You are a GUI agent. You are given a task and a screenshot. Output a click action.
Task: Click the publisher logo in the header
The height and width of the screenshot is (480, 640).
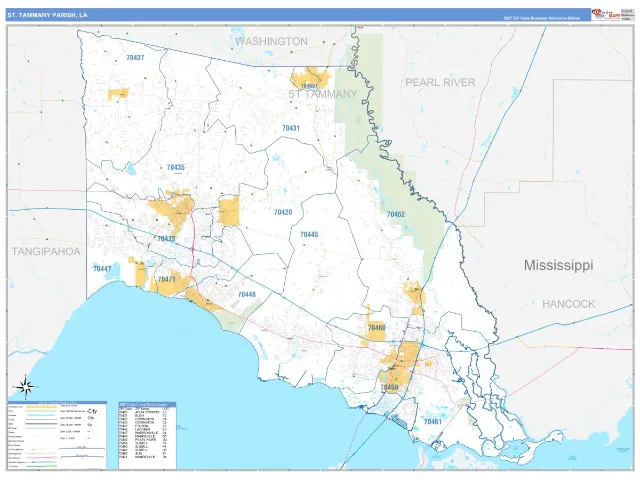tap(606, 15)
